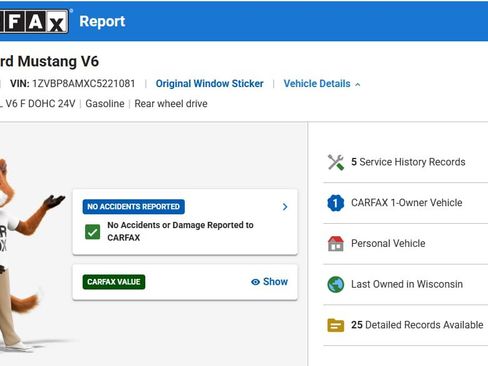Click '5 Service History Records' text
Viewport: 488px width, 366px height.
tap(408, 162)
